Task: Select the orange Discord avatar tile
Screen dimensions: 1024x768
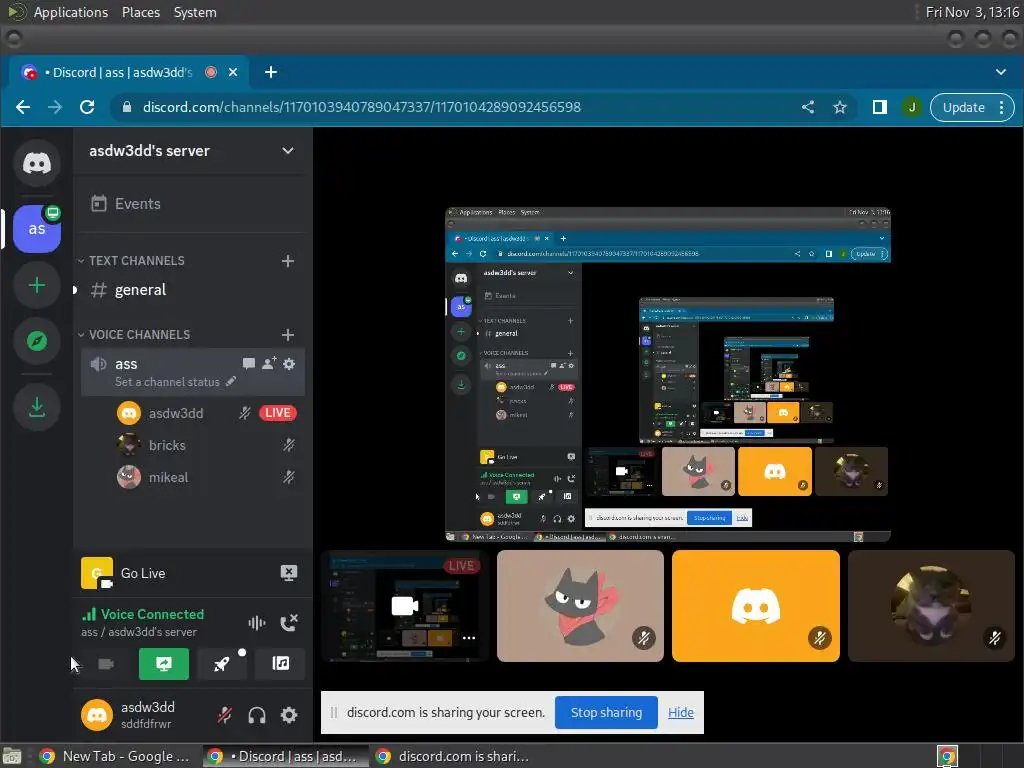Action: (756, 606)
